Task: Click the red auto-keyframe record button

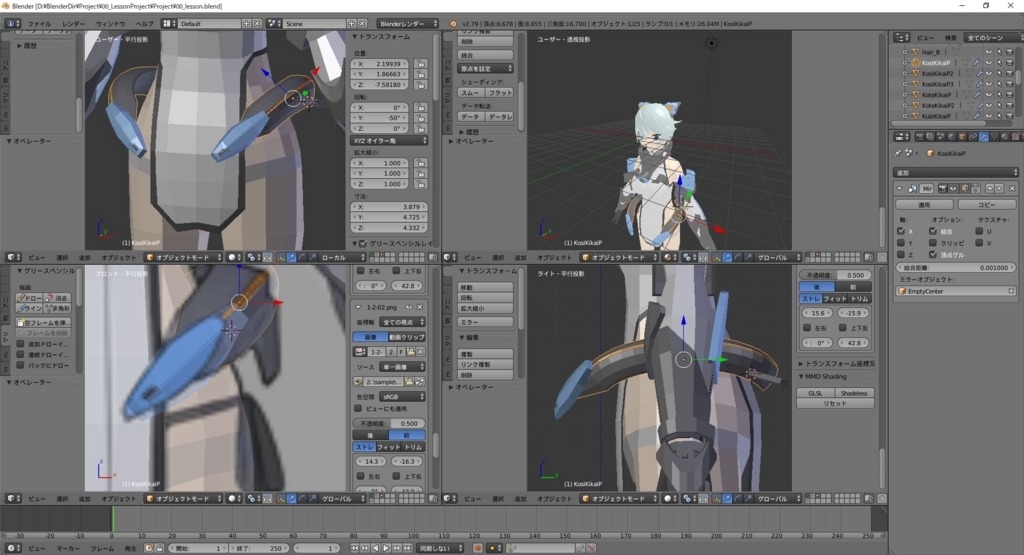Action: pos(477,548)
